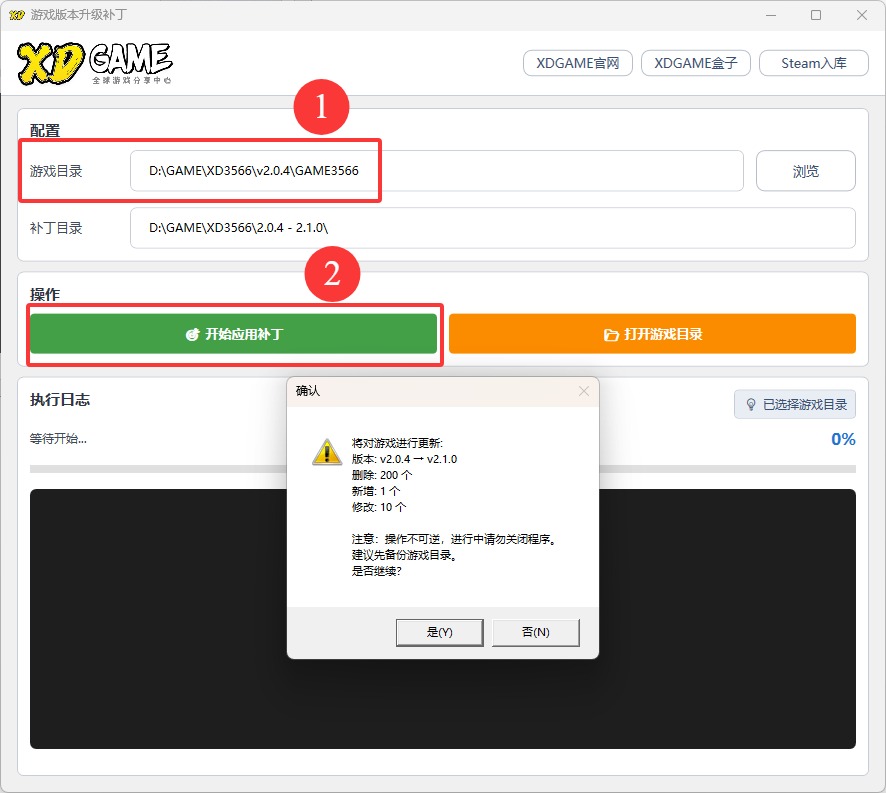
Task: Open the XDGAME官网 link
Action: click(x=577, y=63)
